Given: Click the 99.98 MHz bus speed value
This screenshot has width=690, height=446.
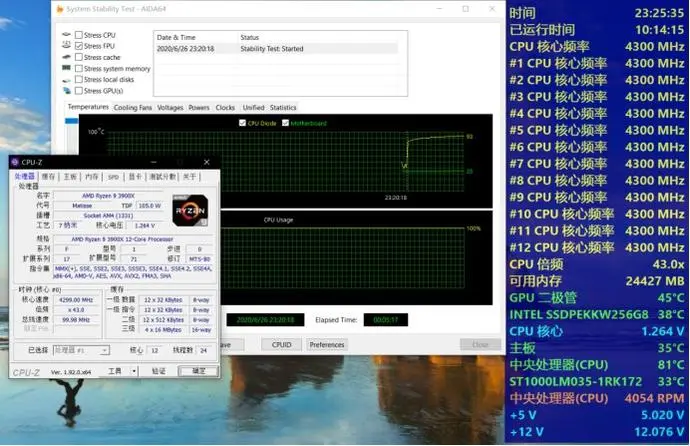Looking at the screenshot, I should coord(76,320).
